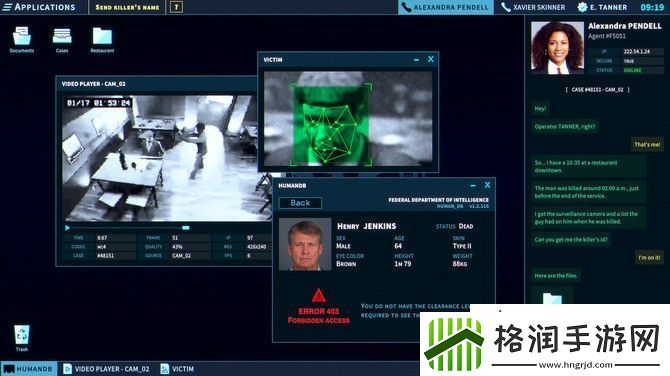Close the Victim window
The height and width of the screenshot is (376, 670).
coord(431,59)
